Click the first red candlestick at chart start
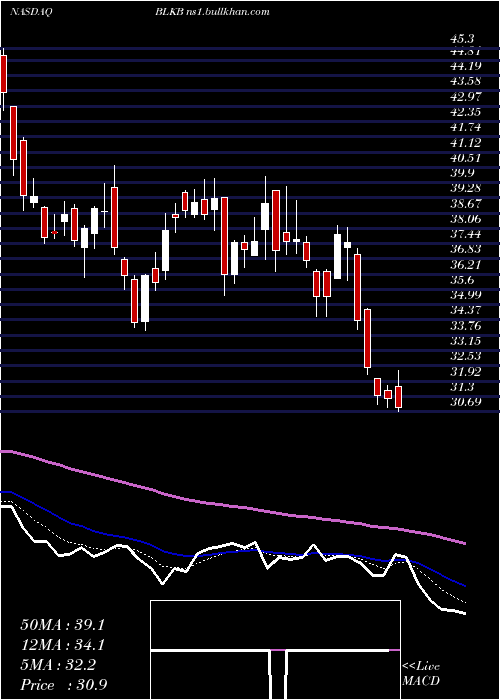 (x=4, y=74)
